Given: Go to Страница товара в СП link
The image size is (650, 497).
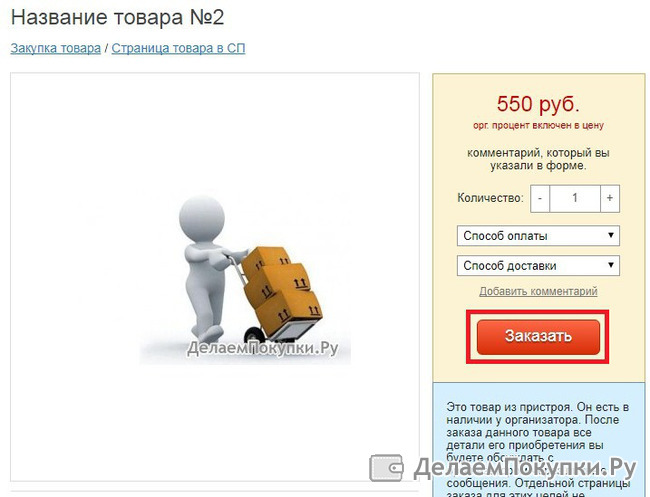Looking at the screenshot, I should tap(178, 48).
